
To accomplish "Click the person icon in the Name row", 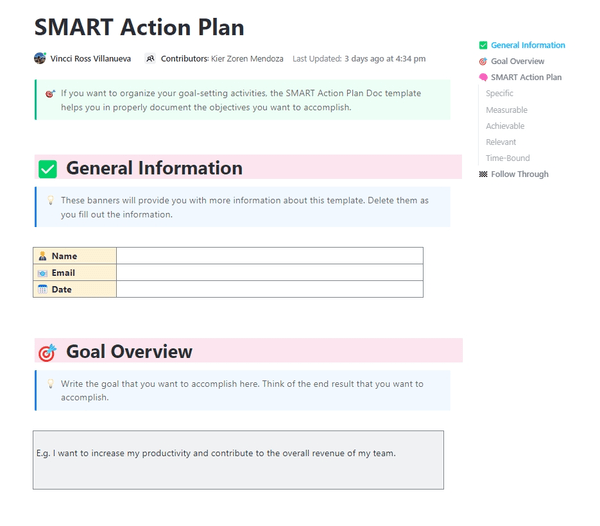I will [x=42, y=256].
